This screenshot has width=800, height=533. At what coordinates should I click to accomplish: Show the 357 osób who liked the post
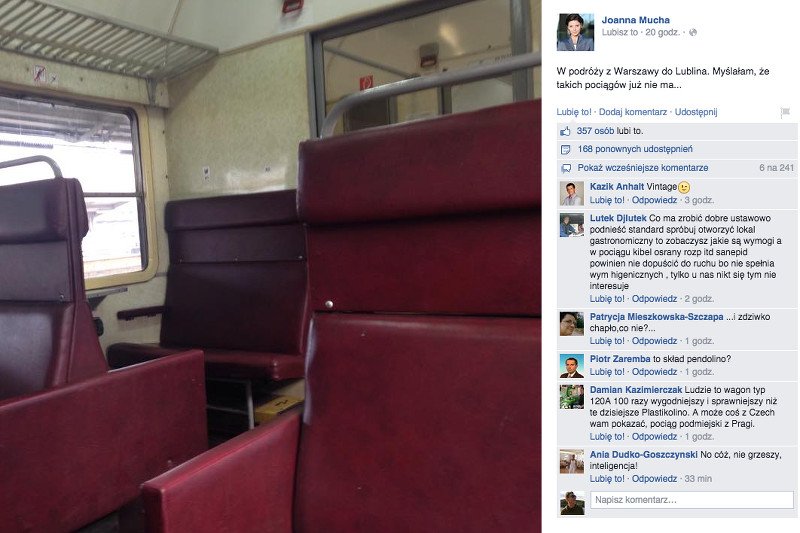click(595, 131)
